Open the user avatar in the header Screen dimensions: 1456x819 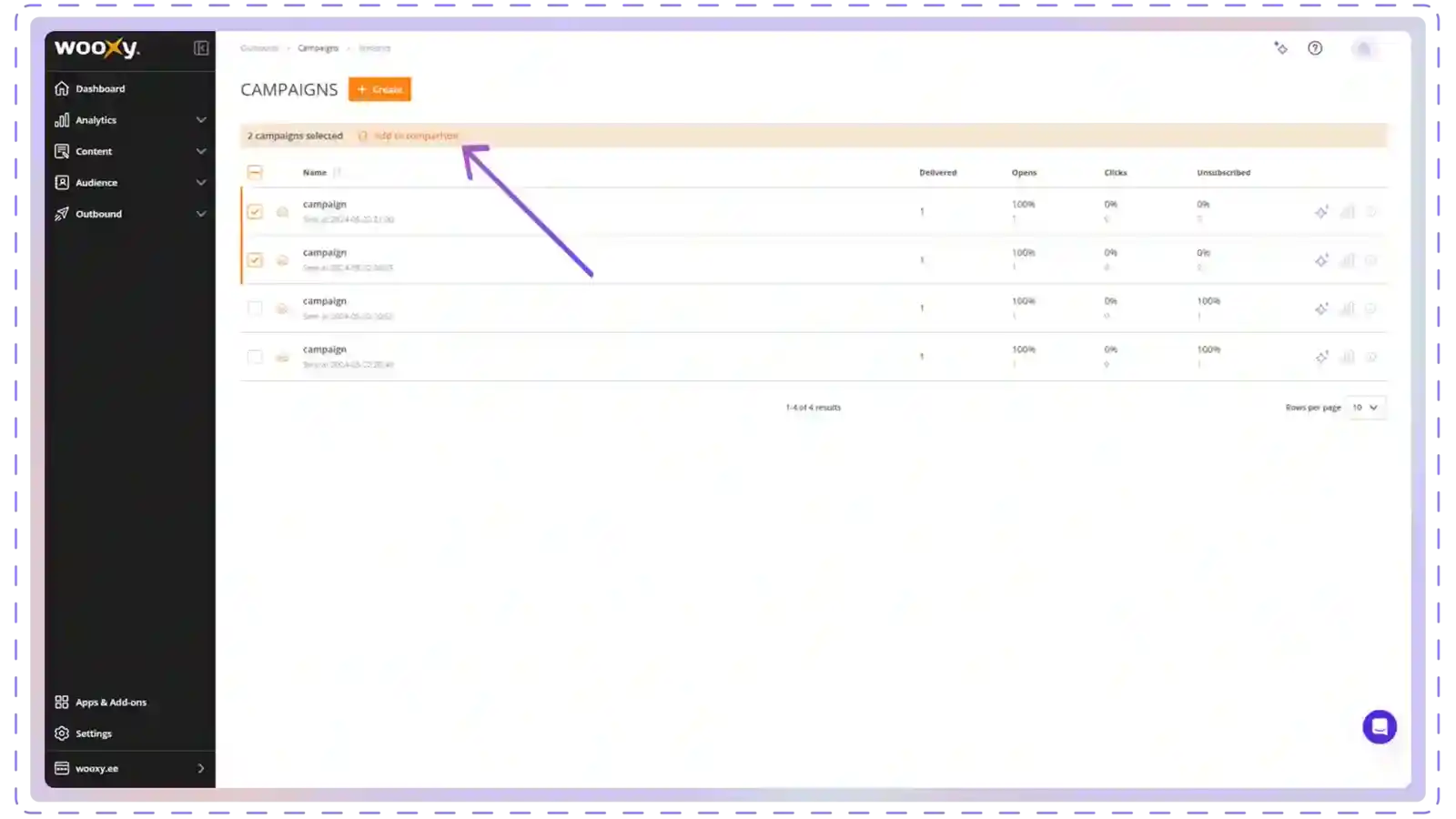click(1363, 49)
